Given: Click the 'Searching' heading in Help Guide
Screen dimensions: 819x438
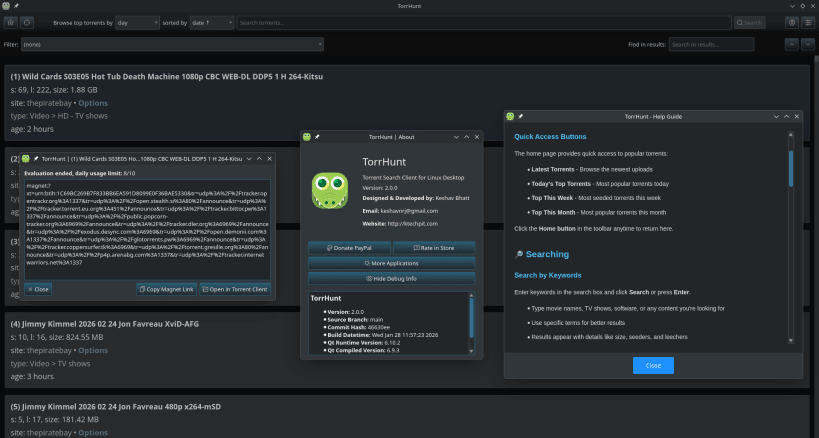Looking at the screenshot, I should pyautogui.click(x=547, y=254).
